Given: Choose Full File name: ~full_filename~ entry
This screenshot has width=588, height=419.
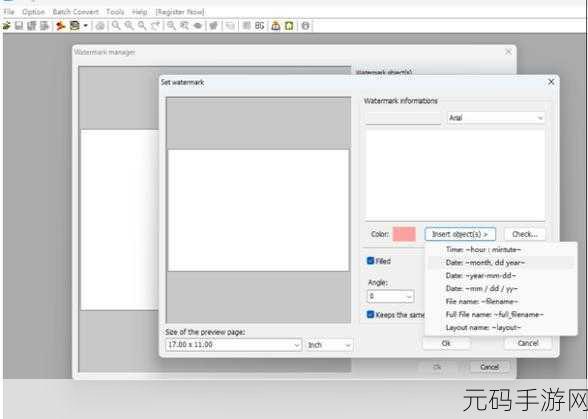Looking at the screenshot, I should 501,314.
